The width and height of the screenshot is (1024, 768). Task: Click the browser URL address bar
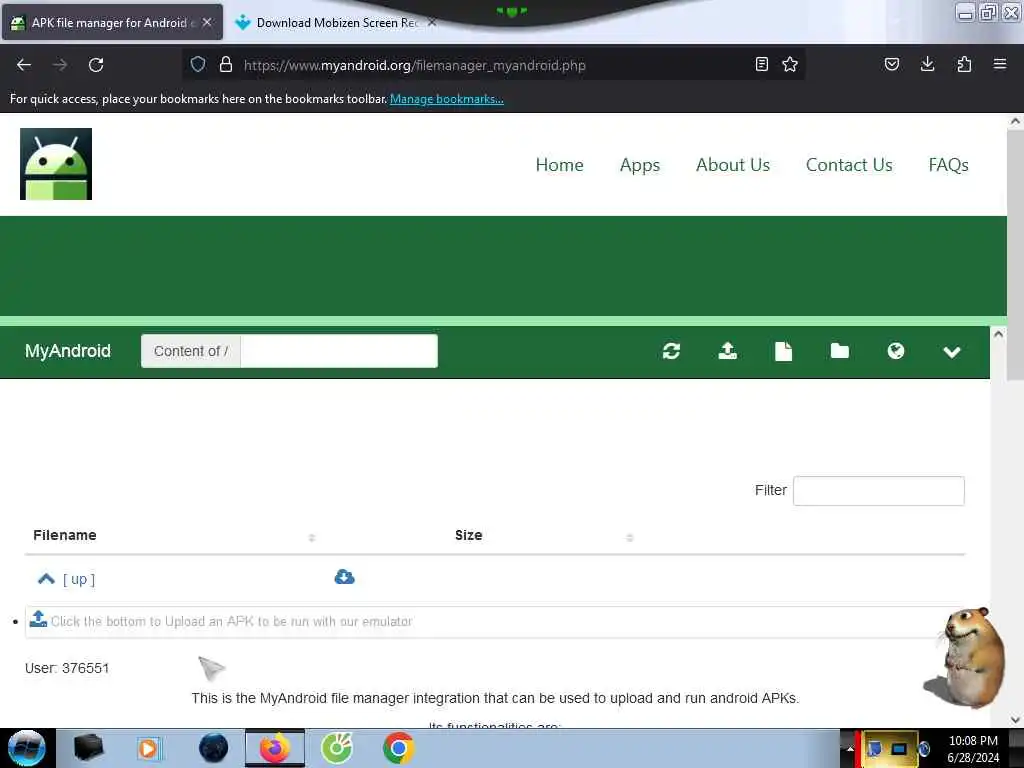coord(493,65)
